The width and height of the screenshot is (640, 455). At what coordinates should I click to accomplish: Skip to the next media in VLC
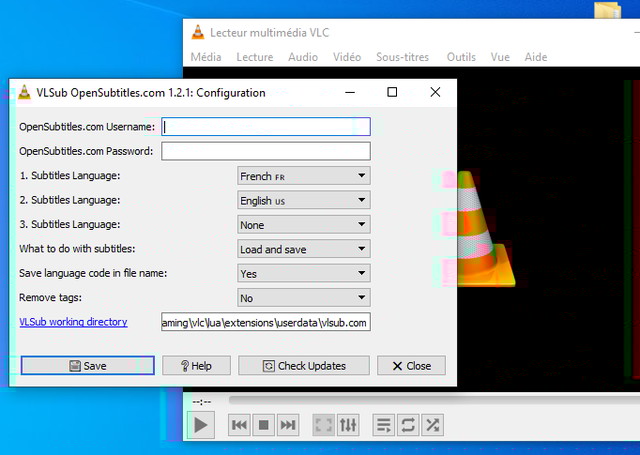click(x=288, y=425)
